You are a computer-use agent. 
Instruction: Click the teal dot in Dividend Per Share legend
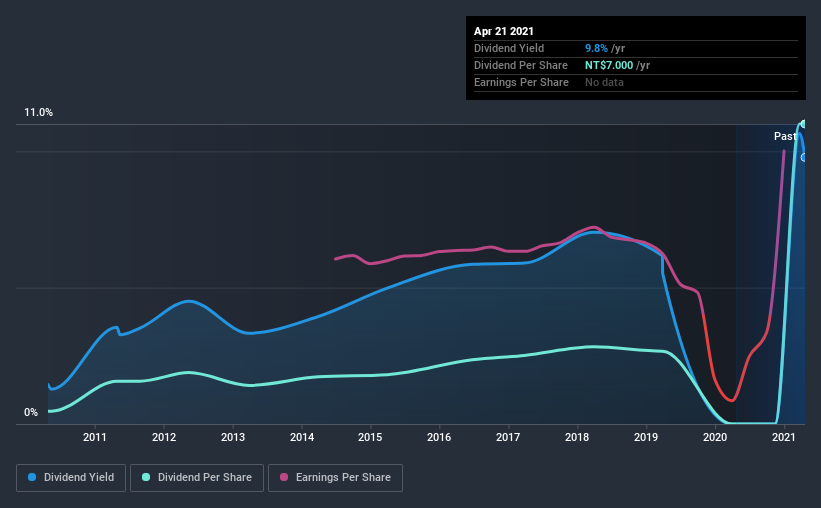pos(147,478)
